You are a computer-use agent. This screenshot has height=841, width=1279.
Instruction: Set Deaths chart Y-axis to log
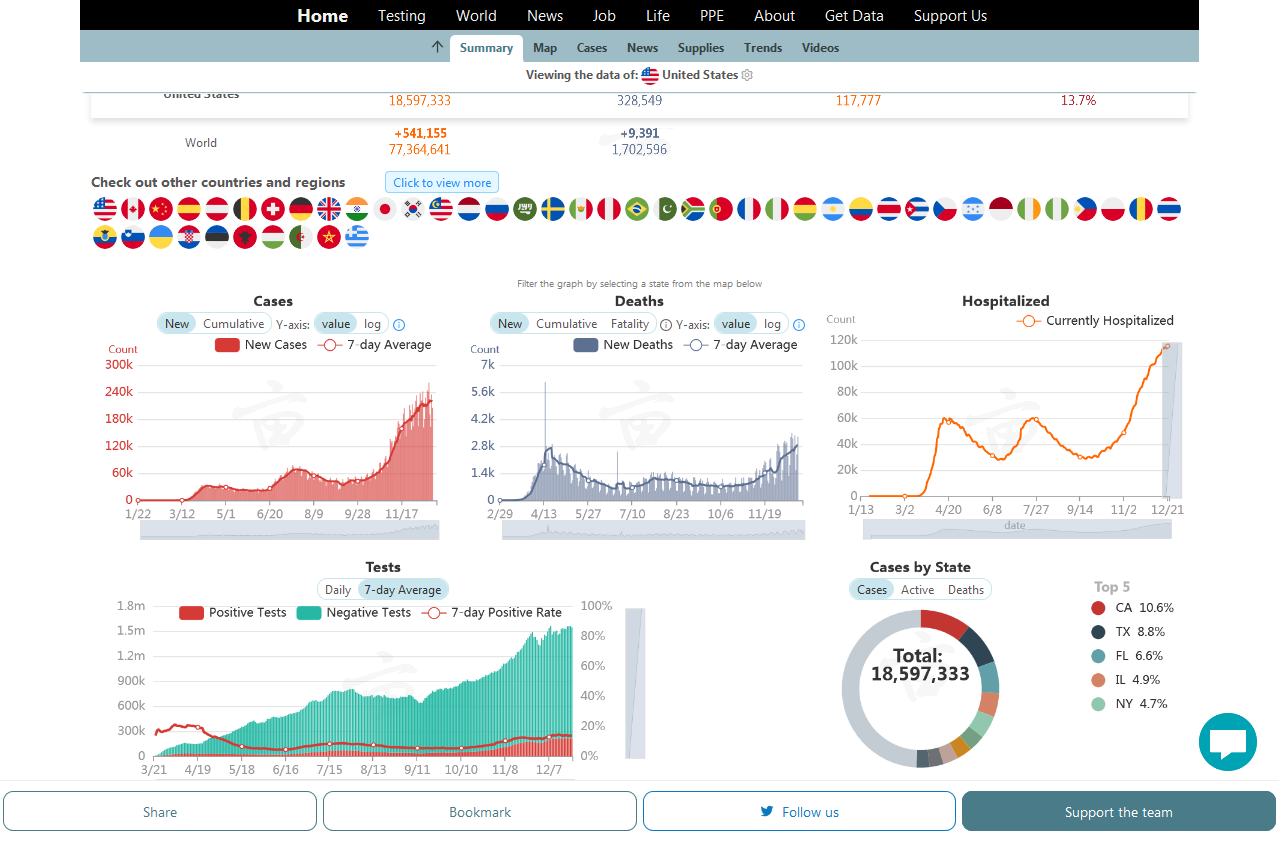coord(772,324)
